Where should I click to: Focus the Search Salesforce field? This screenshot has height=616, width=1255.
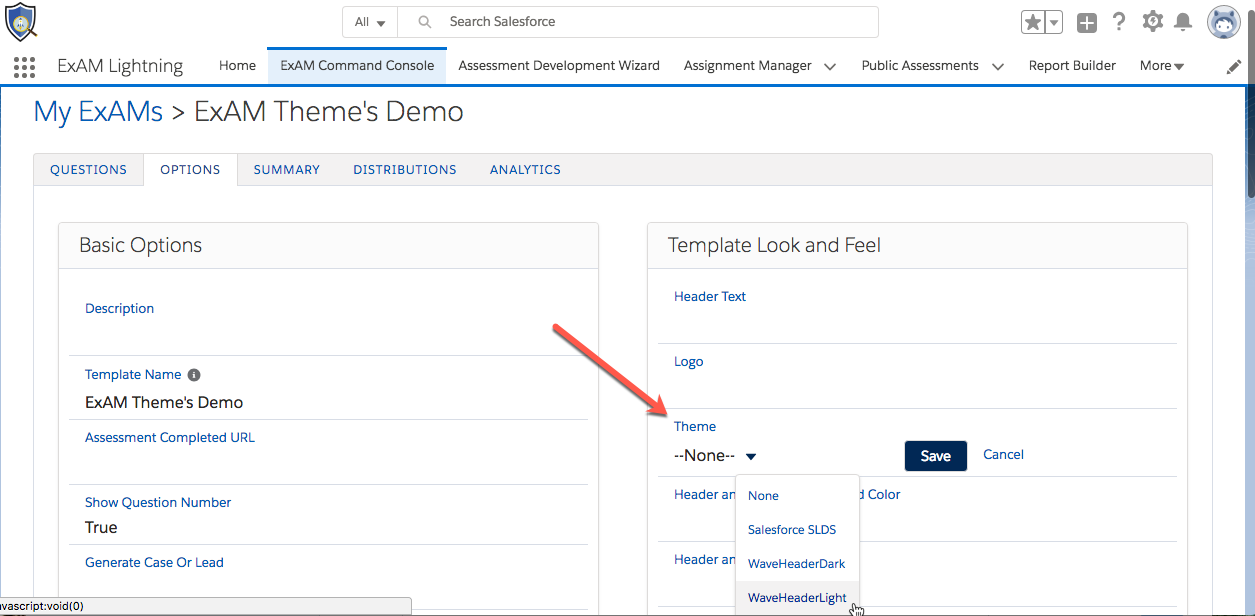638,22
